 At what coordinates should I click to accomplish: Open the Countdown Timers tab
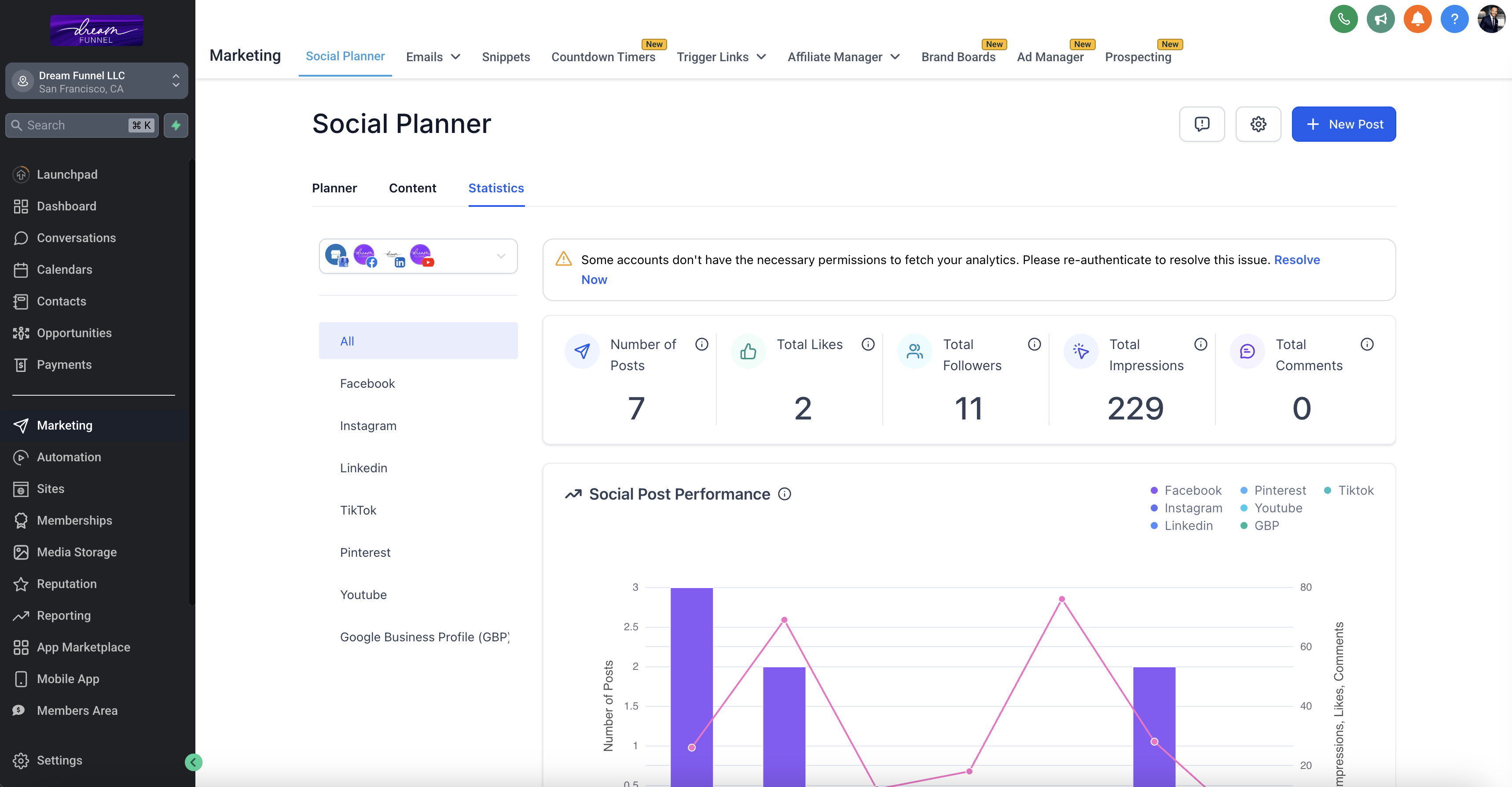603,57
